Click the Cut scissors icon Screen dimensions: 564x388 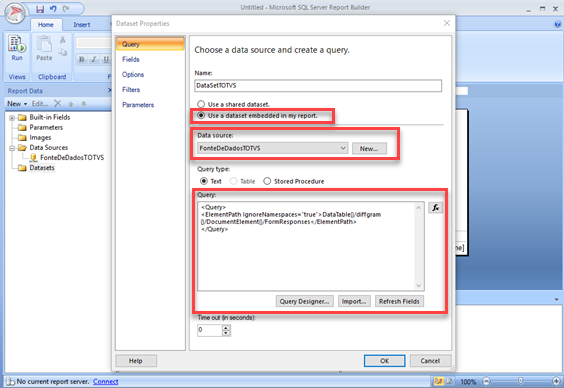[63, 39]
